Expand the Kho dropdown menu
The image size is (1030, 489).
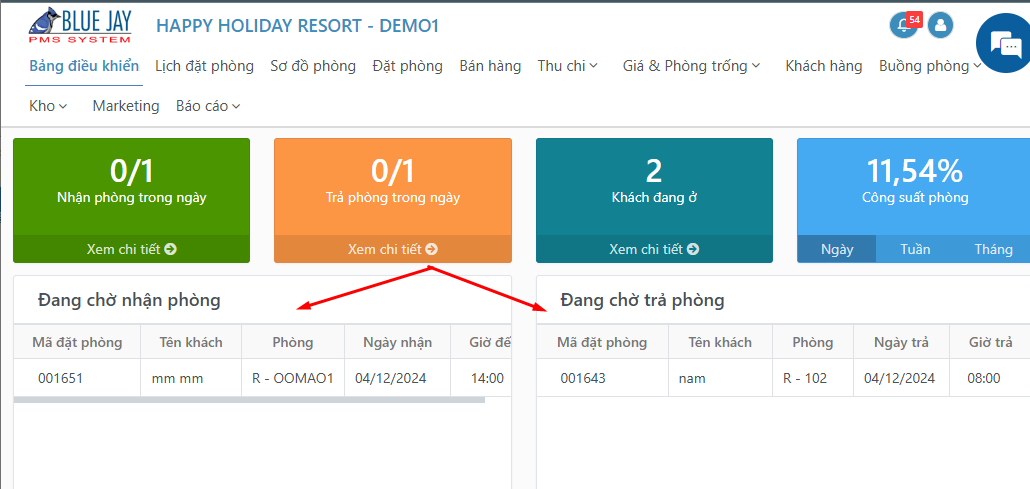click(x=48, y=106)
